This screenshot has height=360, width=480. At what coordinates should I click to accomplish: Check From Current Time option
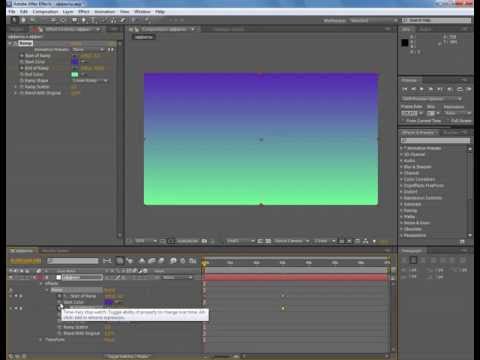(x=403, y=121)
